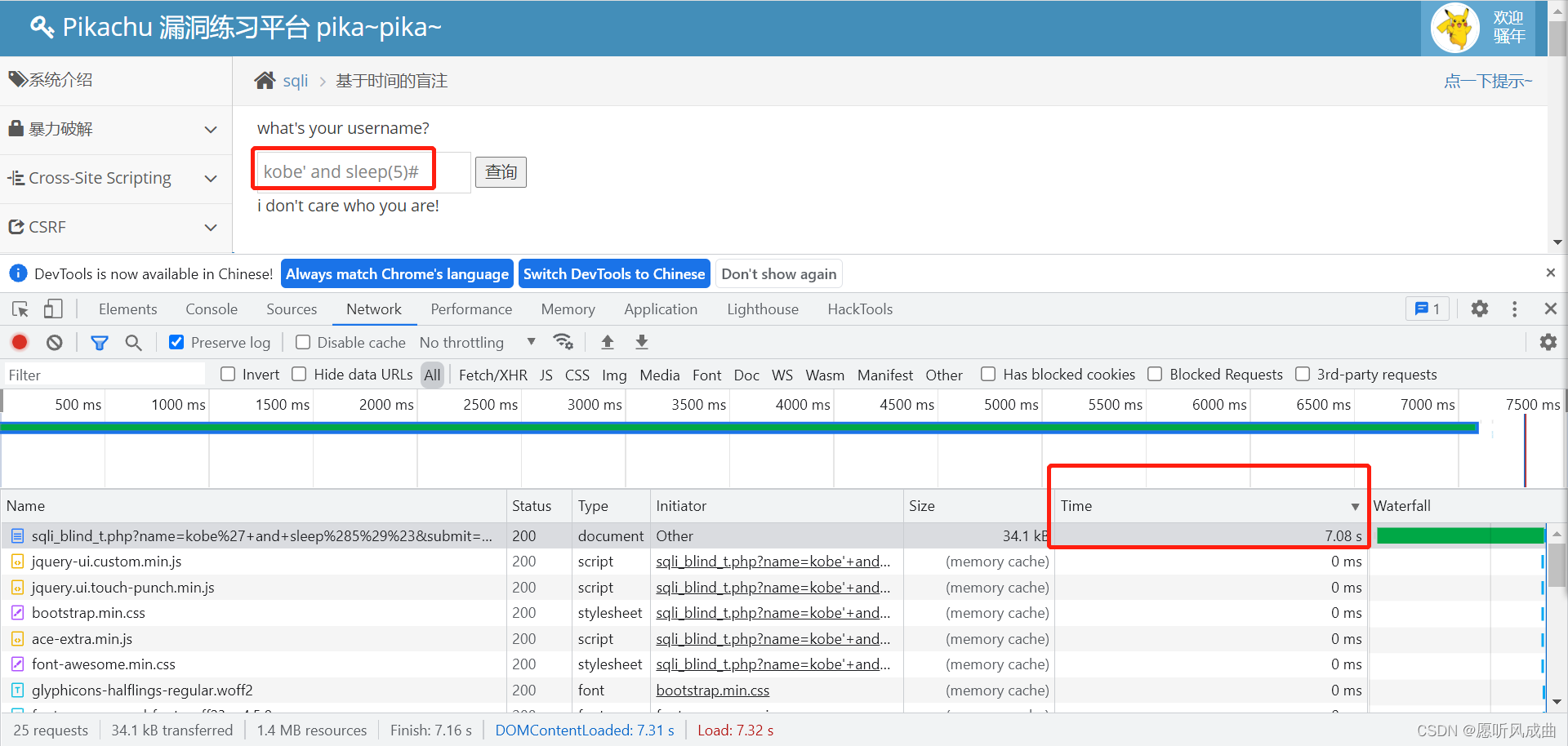Open the HackTools tab

(860, 309)
